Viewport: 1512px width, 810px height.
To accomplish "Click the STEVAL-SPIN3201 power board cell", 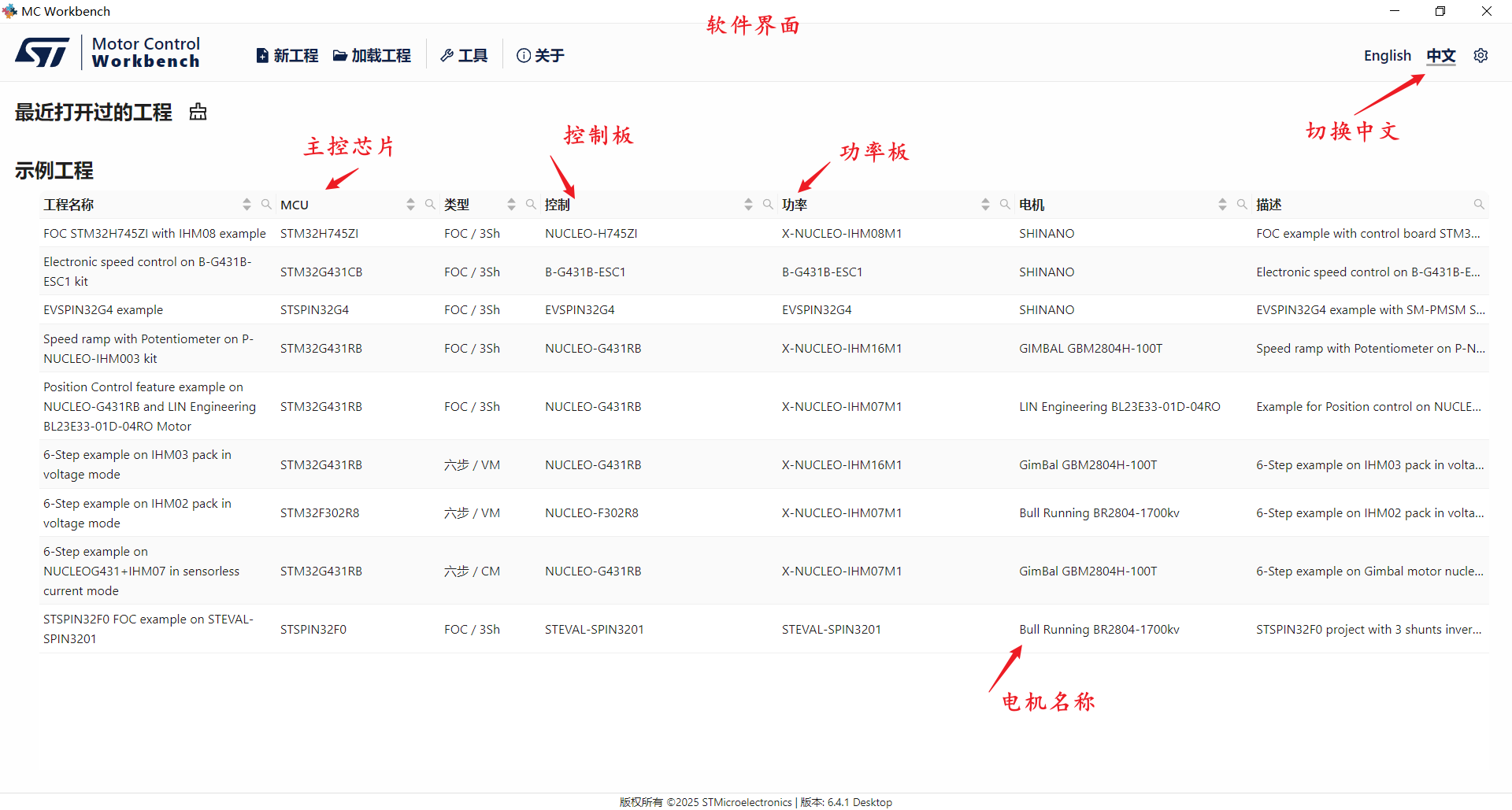I will [832, 630].
